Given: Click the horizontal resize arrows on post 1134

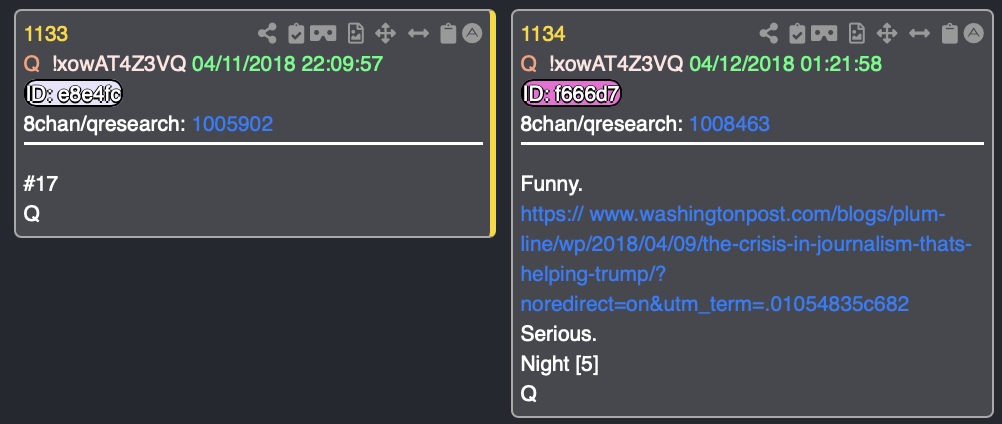Looking at the screenshot, I should coord(919,33).
